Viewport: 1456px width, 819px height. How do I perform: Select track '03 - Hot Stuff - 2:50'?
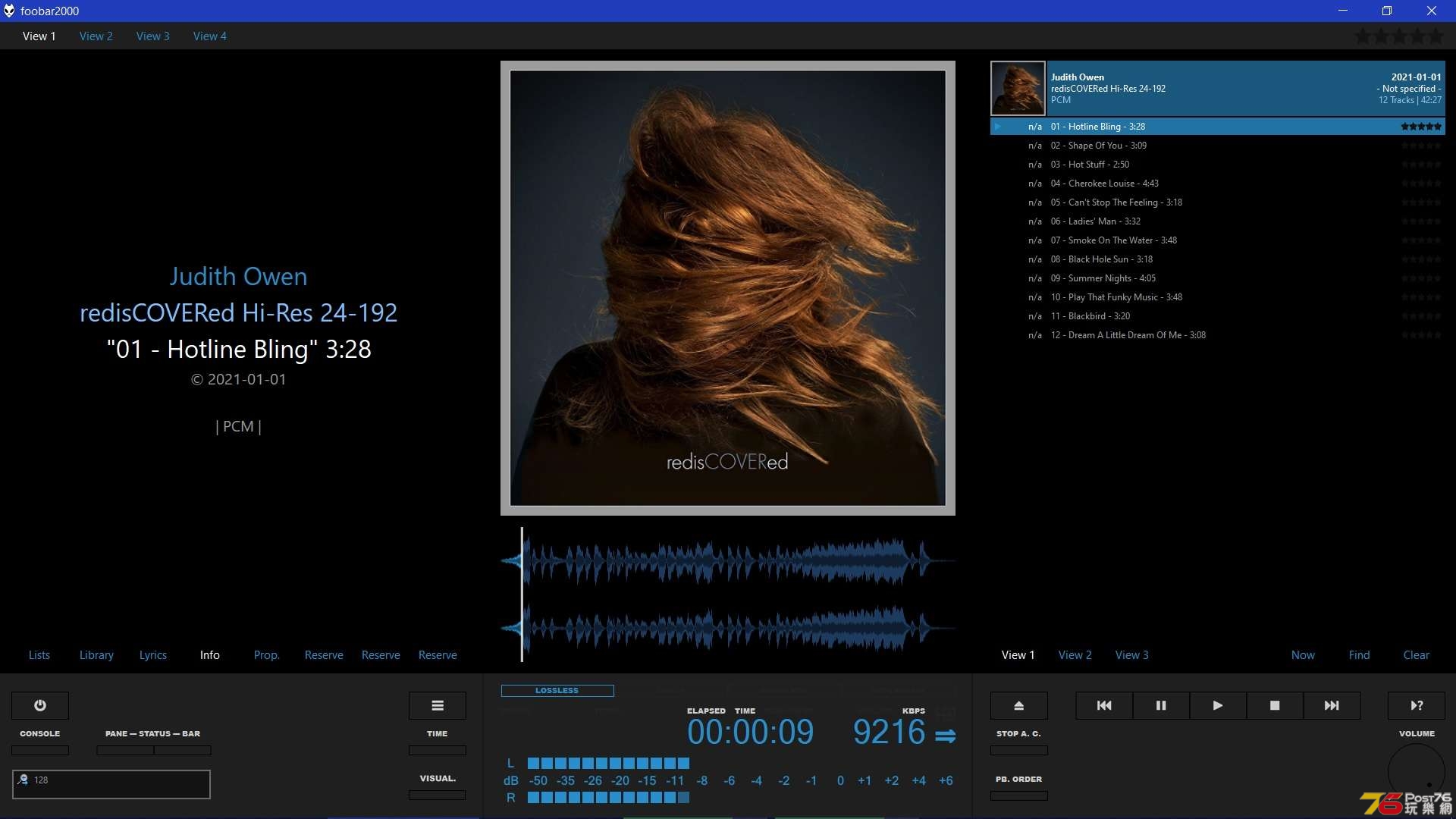(1218, 165)
